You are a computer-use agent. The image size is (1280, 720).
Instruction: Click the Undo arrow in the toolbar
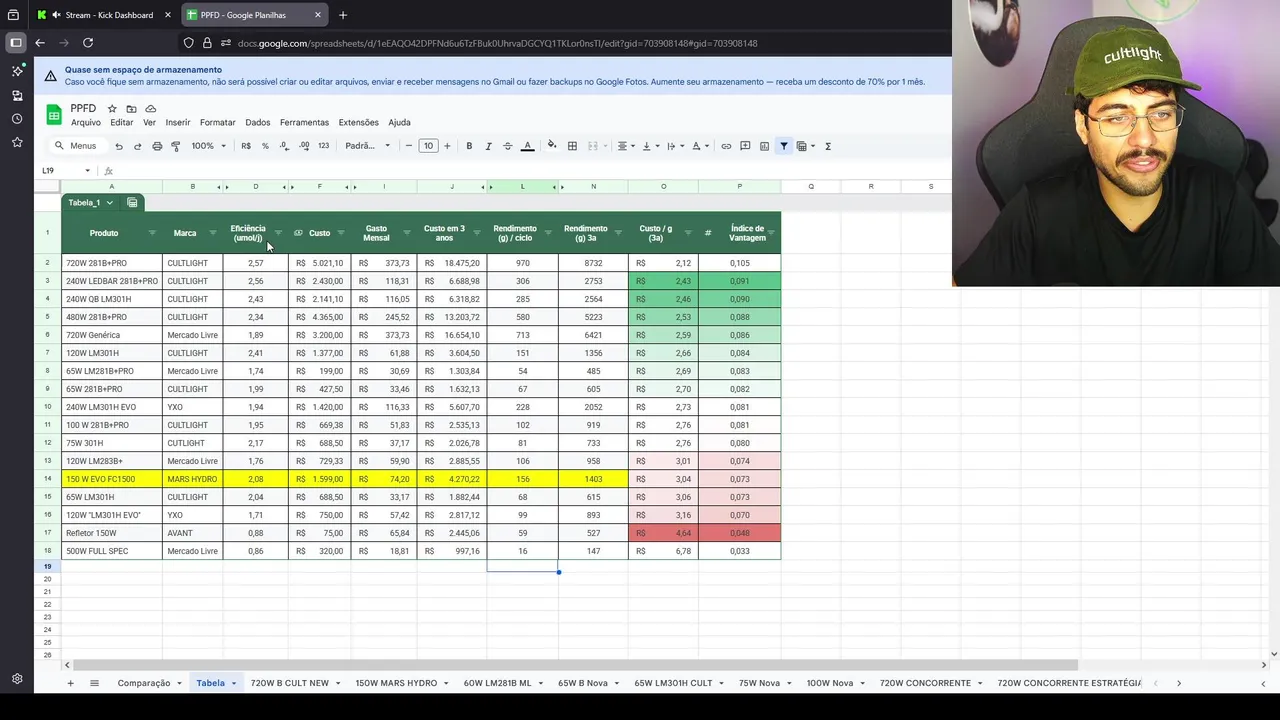click(x=119, y=146)
